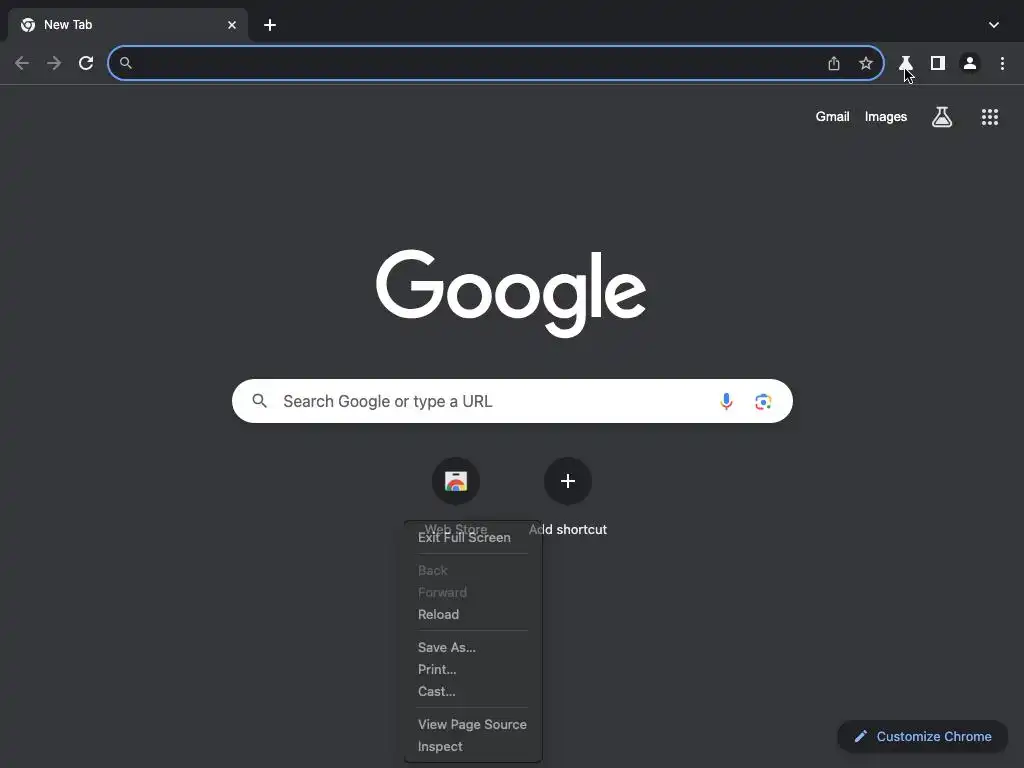The height and width of the screenshot is (768, 1024).
Task: Open the profile avatar menu
Action: coord(970,63)
